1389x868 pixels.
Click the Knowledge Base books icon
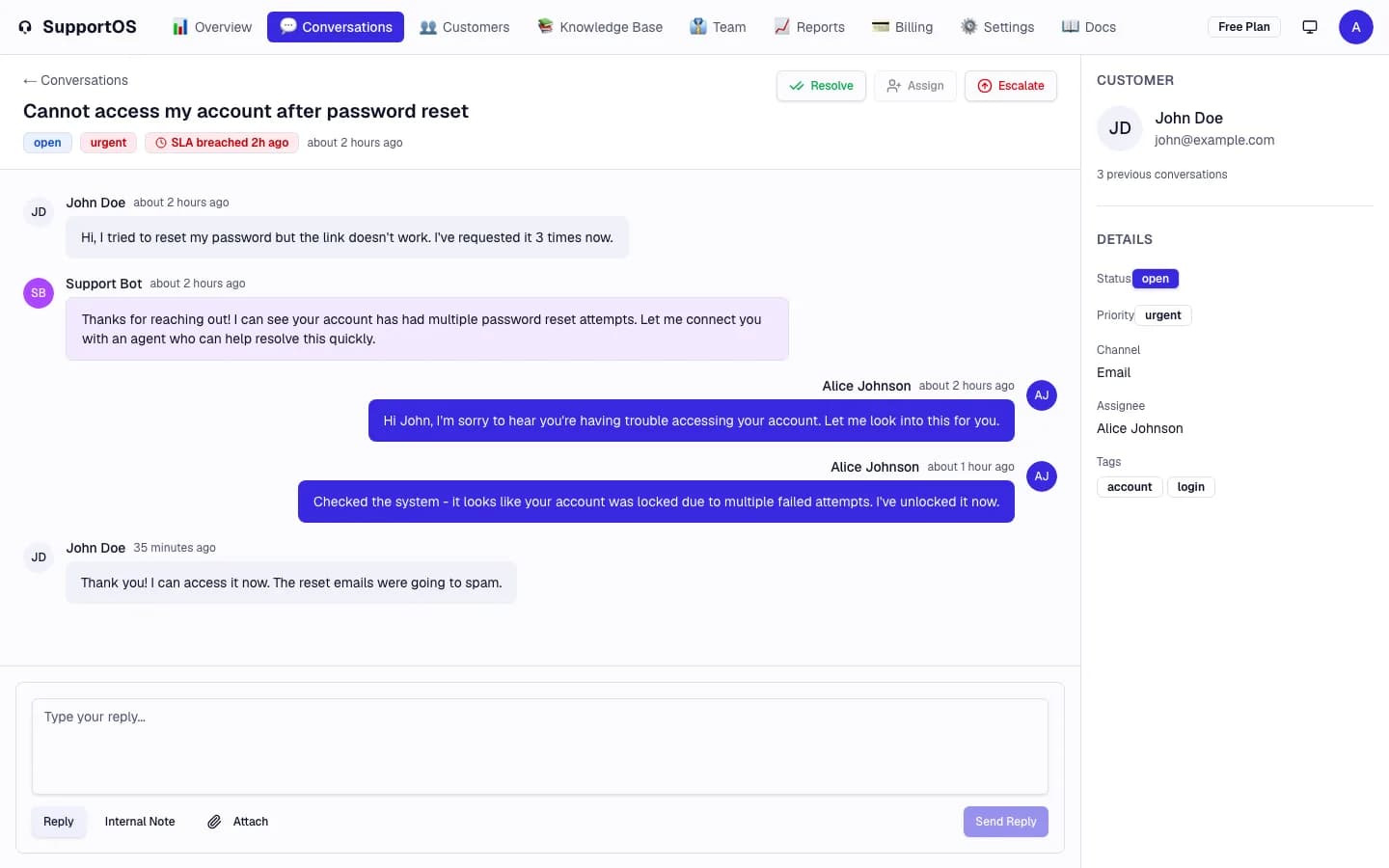[545, 26]
